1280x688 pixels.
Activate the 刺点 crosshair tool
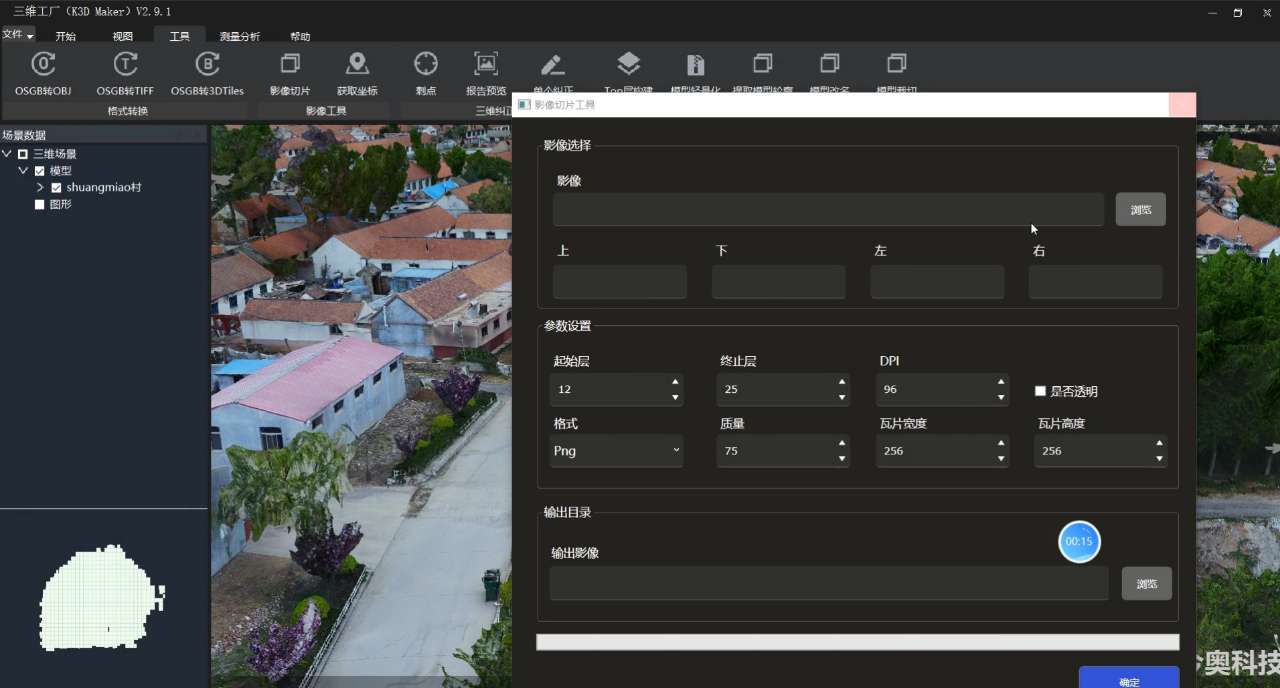tap(426, 66)
